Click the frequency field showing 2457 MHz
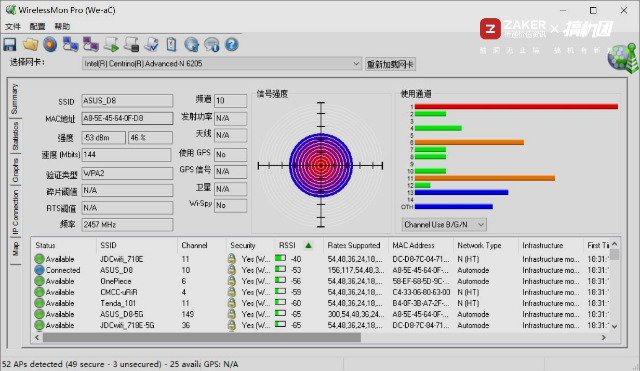Viewport: 640px width, 371px height. (x=127, y=224)
